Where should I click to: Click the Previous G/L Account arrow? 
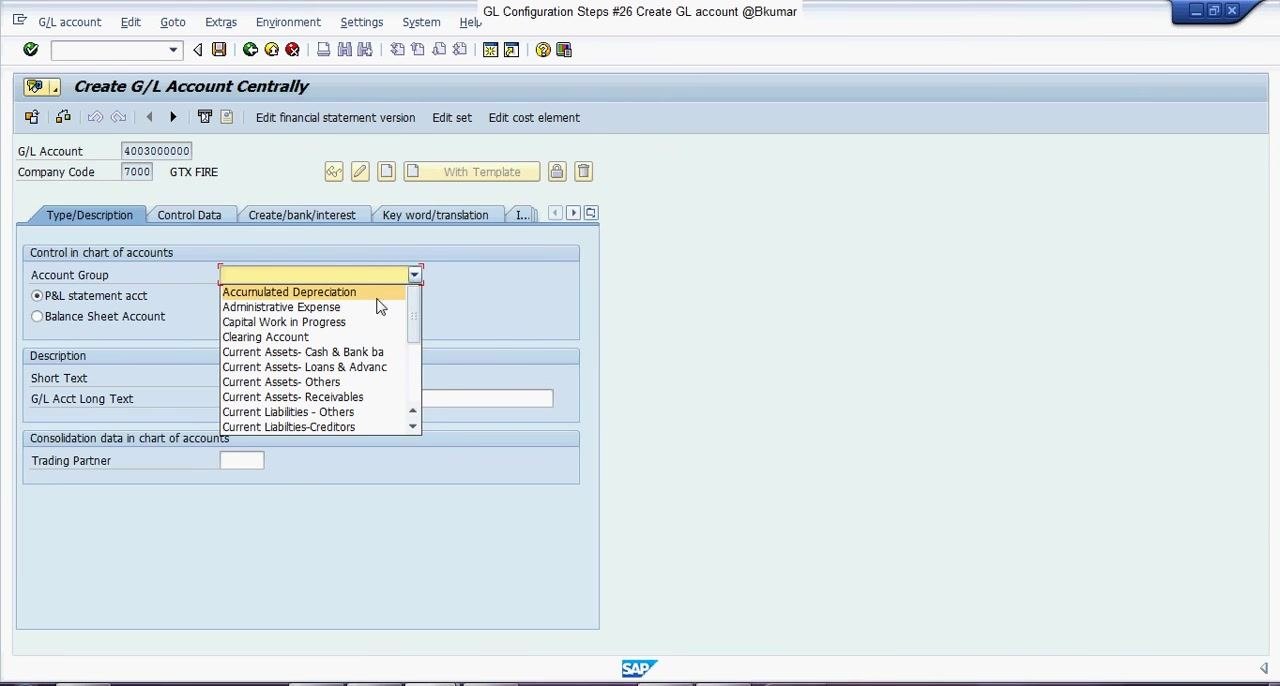150,117
